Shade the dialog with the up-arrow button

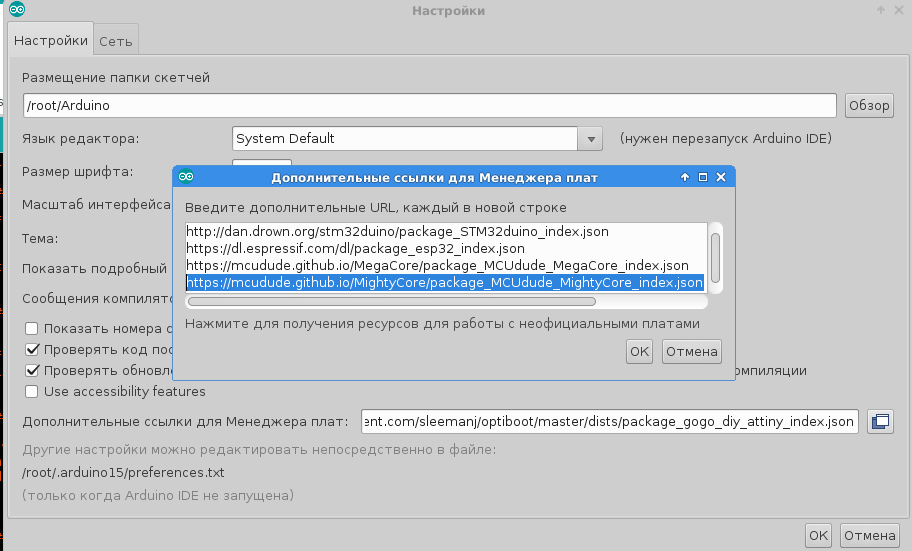click(685, 177)
